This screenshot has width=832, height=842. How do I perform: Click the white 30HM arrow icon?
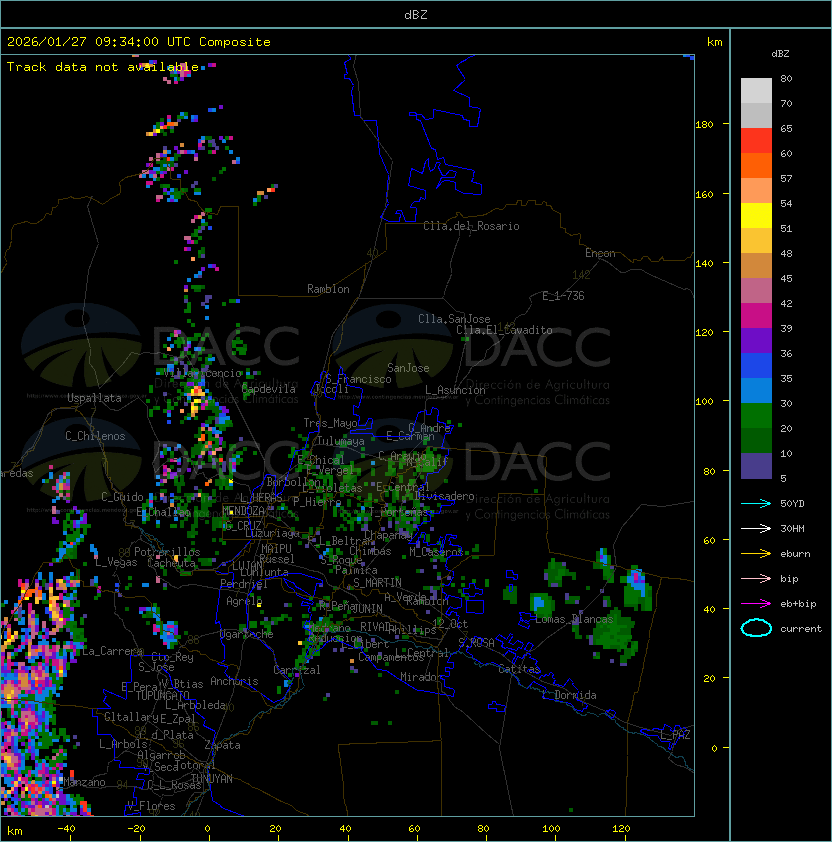point(756,528)
